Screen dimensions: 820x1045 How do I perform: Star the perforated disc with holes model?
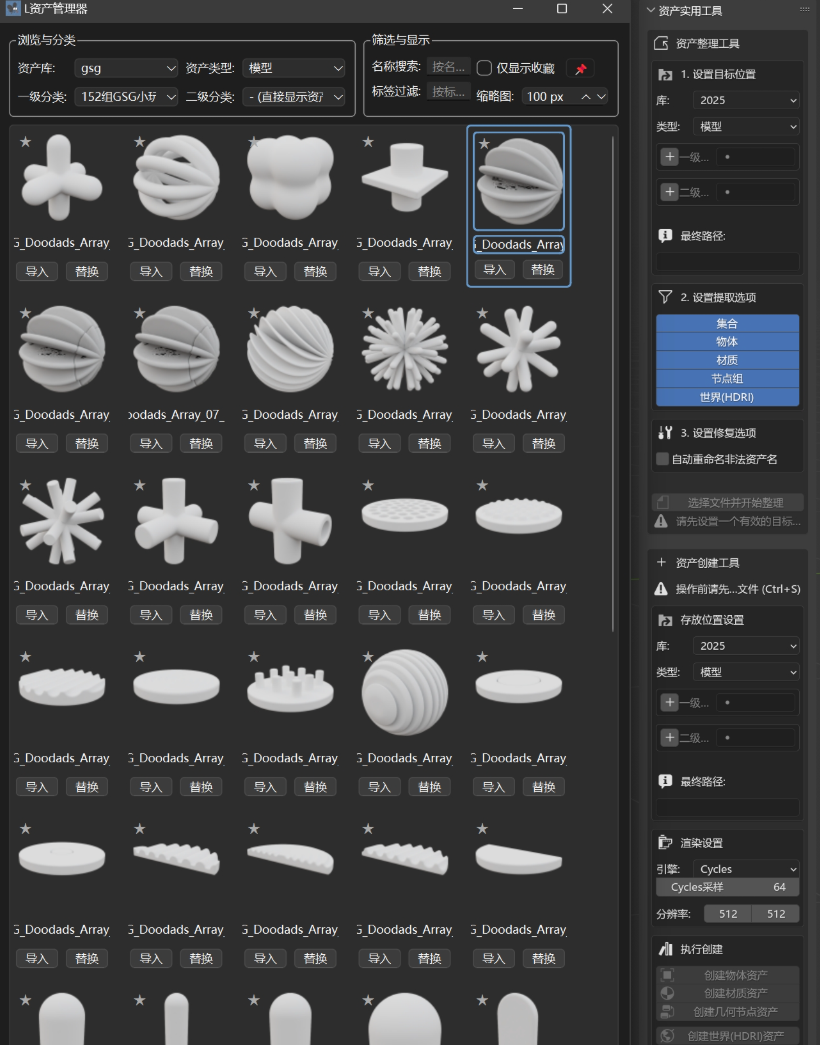(x=368, y=485)
